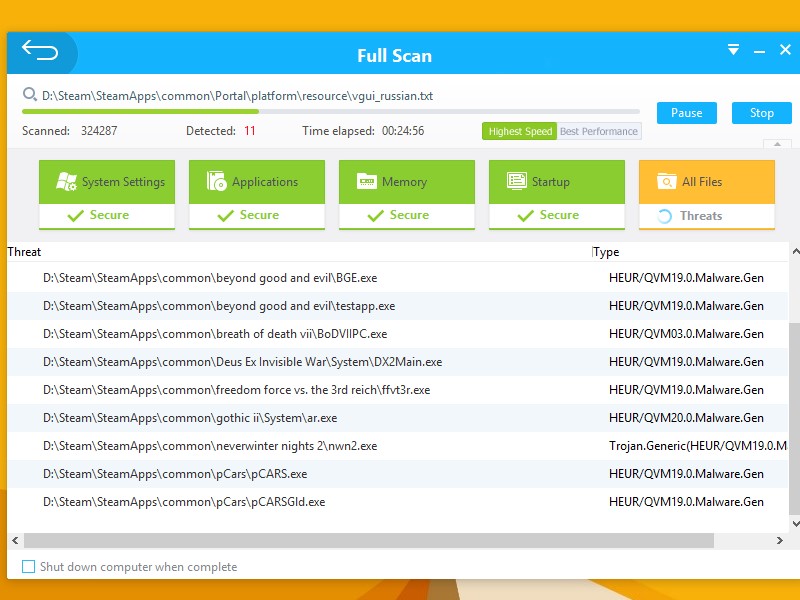
Task: Click the vertical scrollbar thumb
Action: (794, 418)
